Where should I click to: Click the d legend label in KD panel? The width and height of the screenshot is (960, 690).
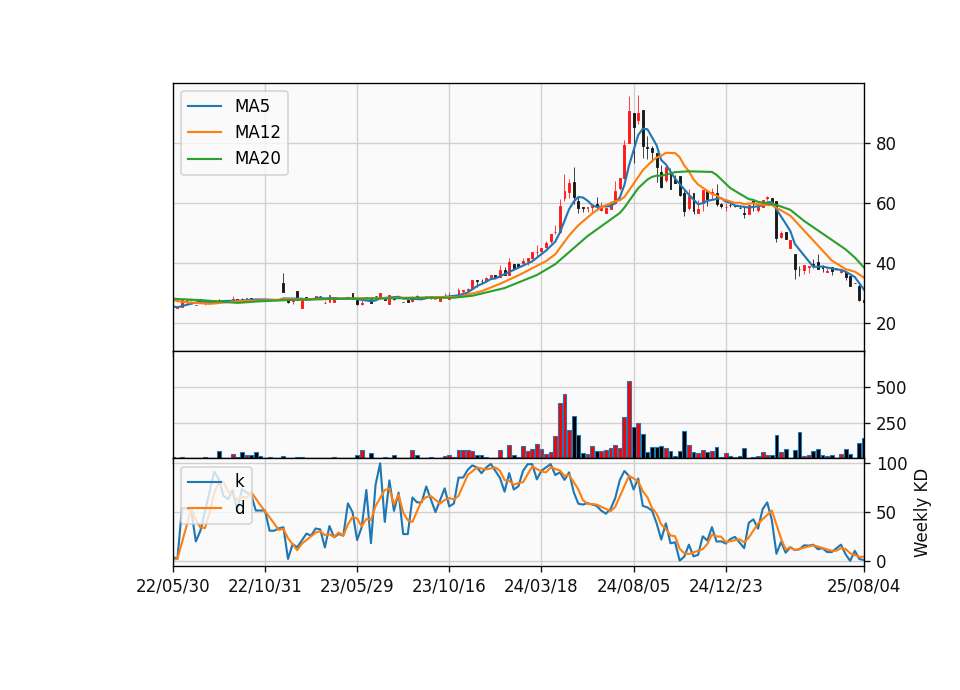[x=239, y=508]
